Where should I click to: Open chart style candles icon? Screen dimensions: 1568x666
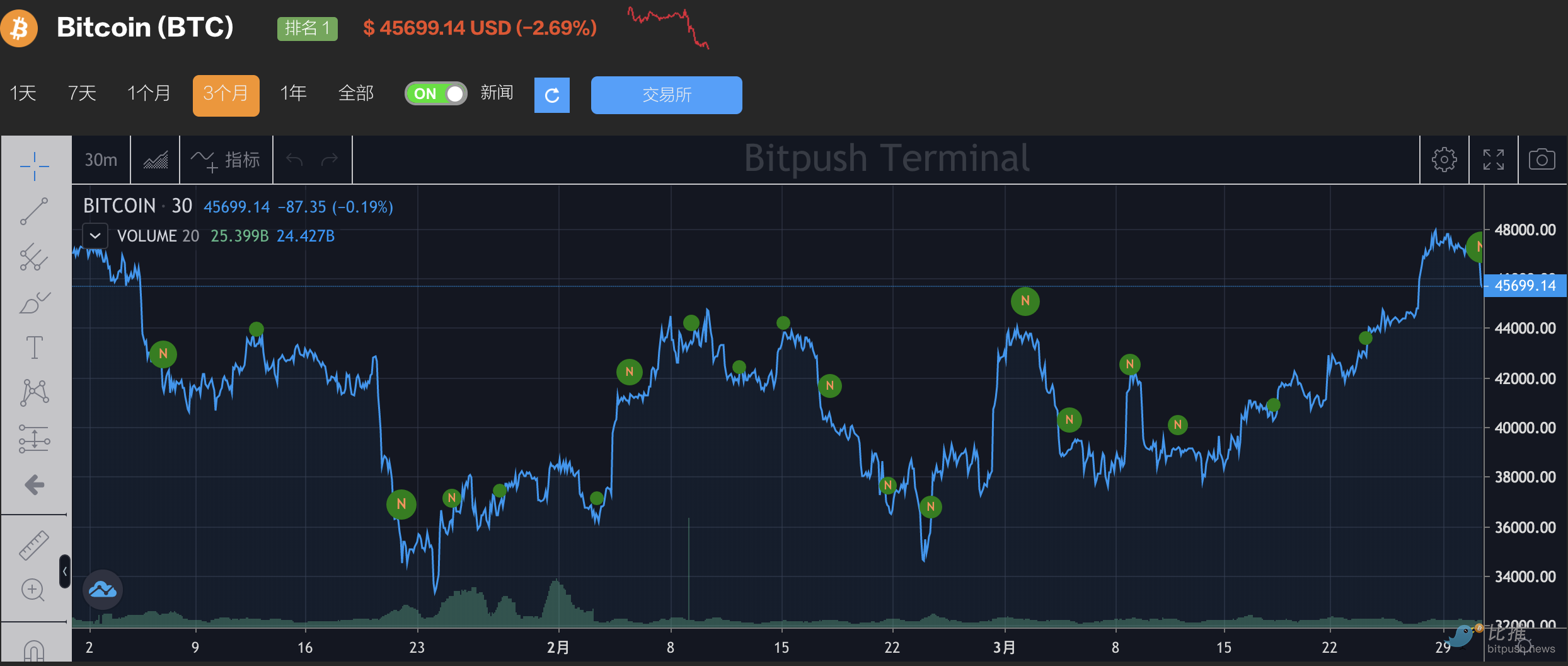(x=155, y=160)
